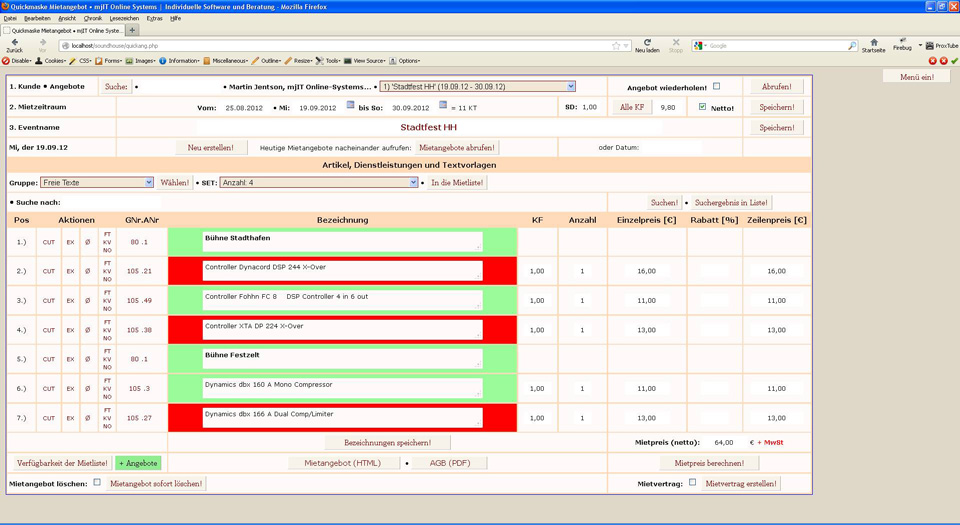Open Web Developer Outline dropdown

tap(267, 61)
